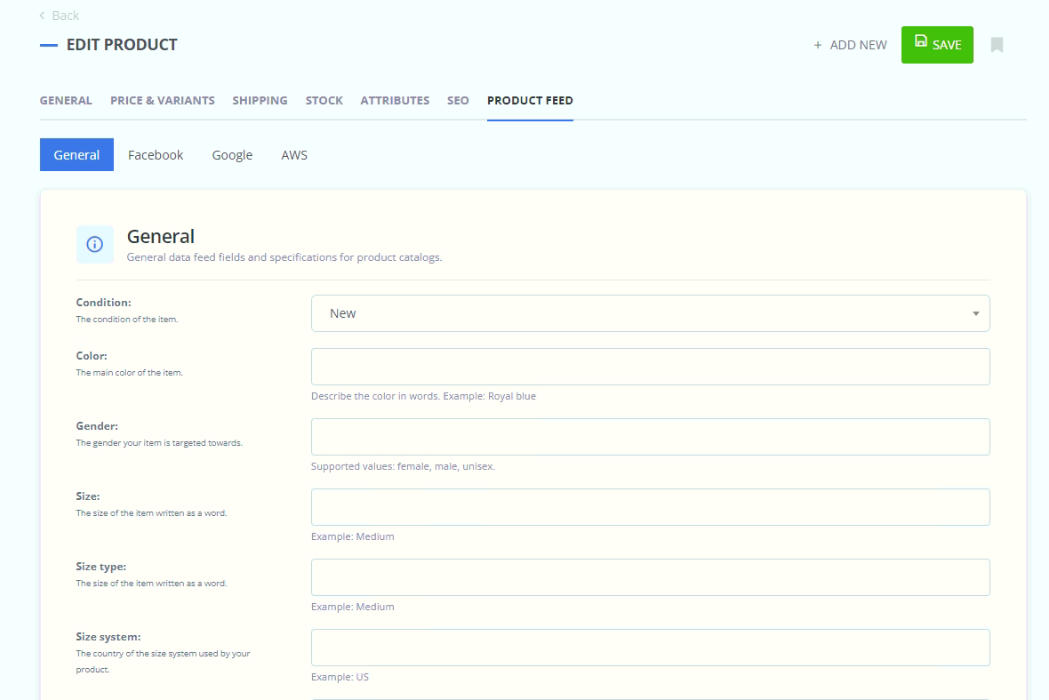Select the blue General feed sub-tab
The width and height of the screenshot is (1049, 700).
tap(76, 155)
